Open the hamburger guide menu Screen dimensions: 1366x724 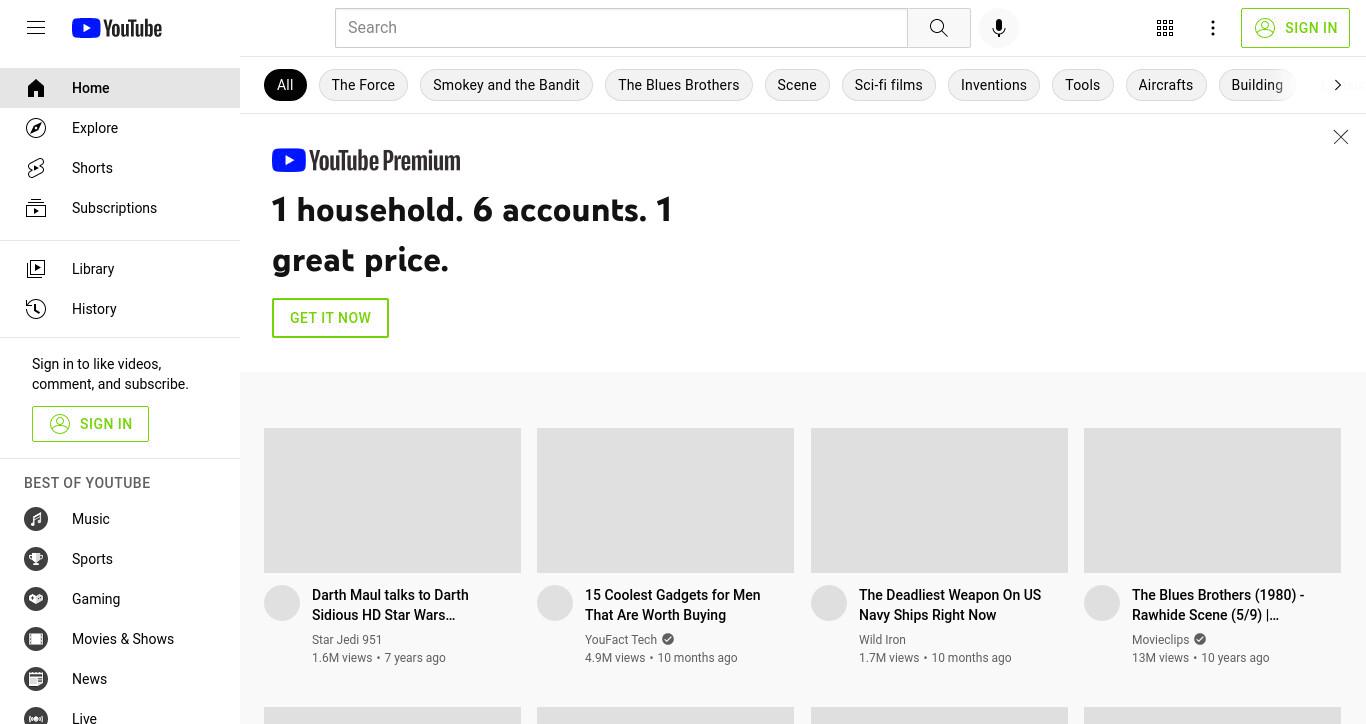coord(36,28)
